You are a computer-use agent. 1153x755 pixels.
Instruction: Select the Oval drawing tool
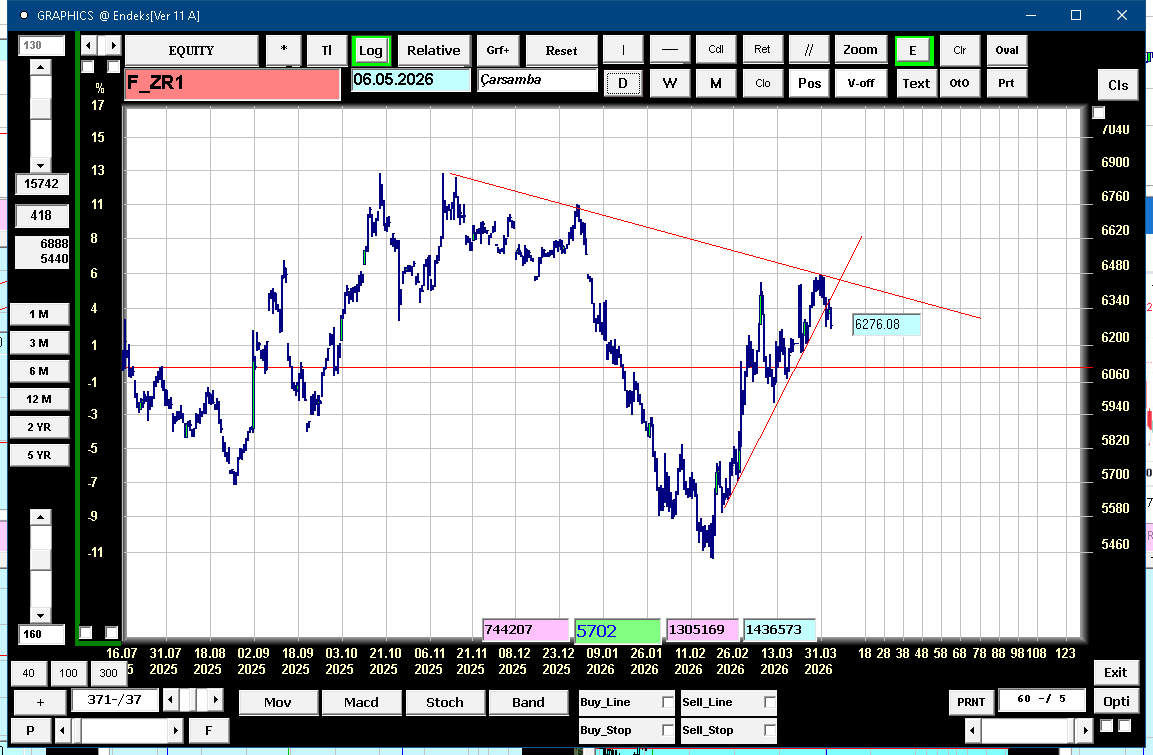click(1006, 50)
